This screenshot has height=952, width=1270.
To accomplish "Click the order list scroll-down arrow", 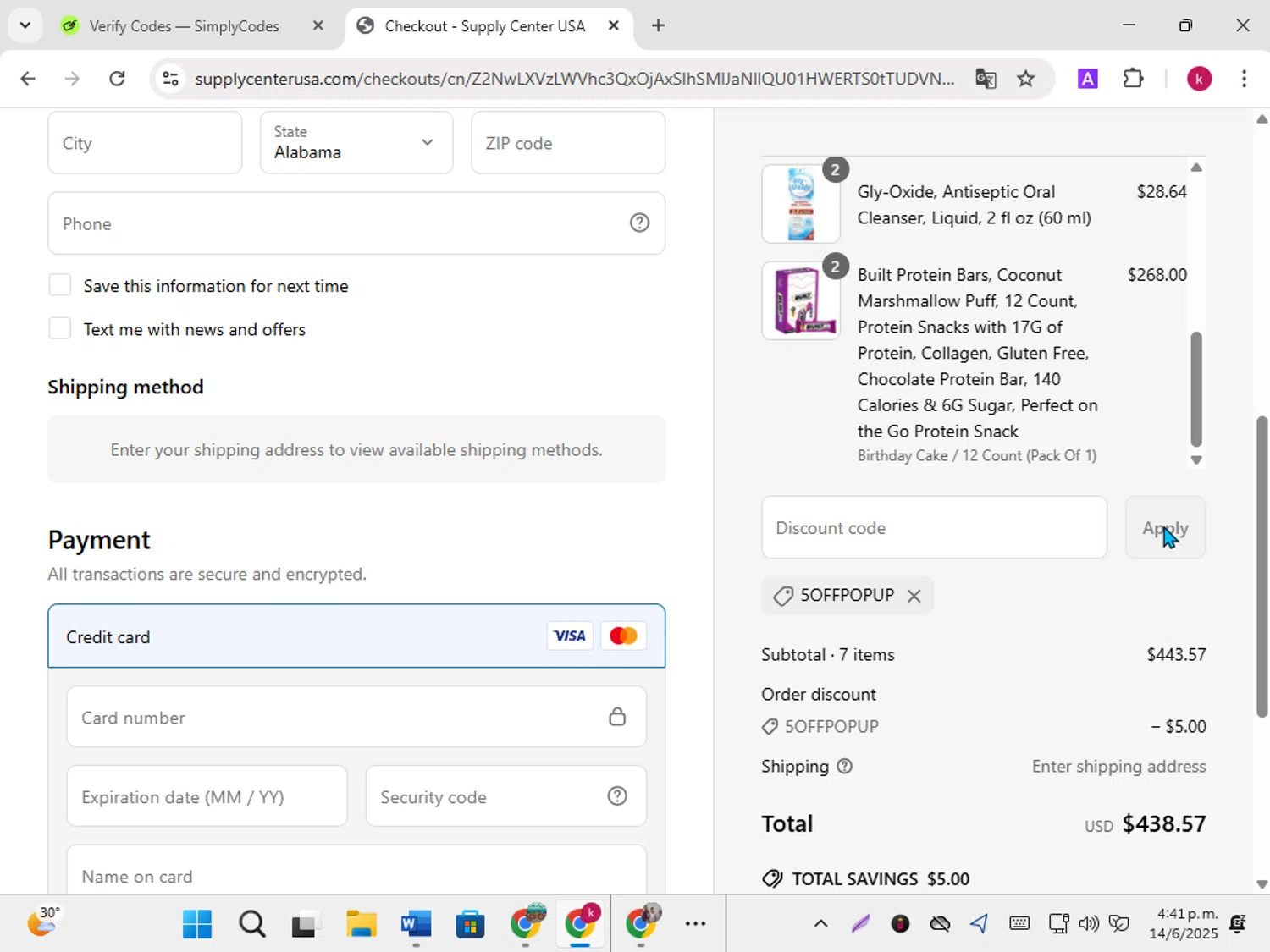I will coord(1196,460).
